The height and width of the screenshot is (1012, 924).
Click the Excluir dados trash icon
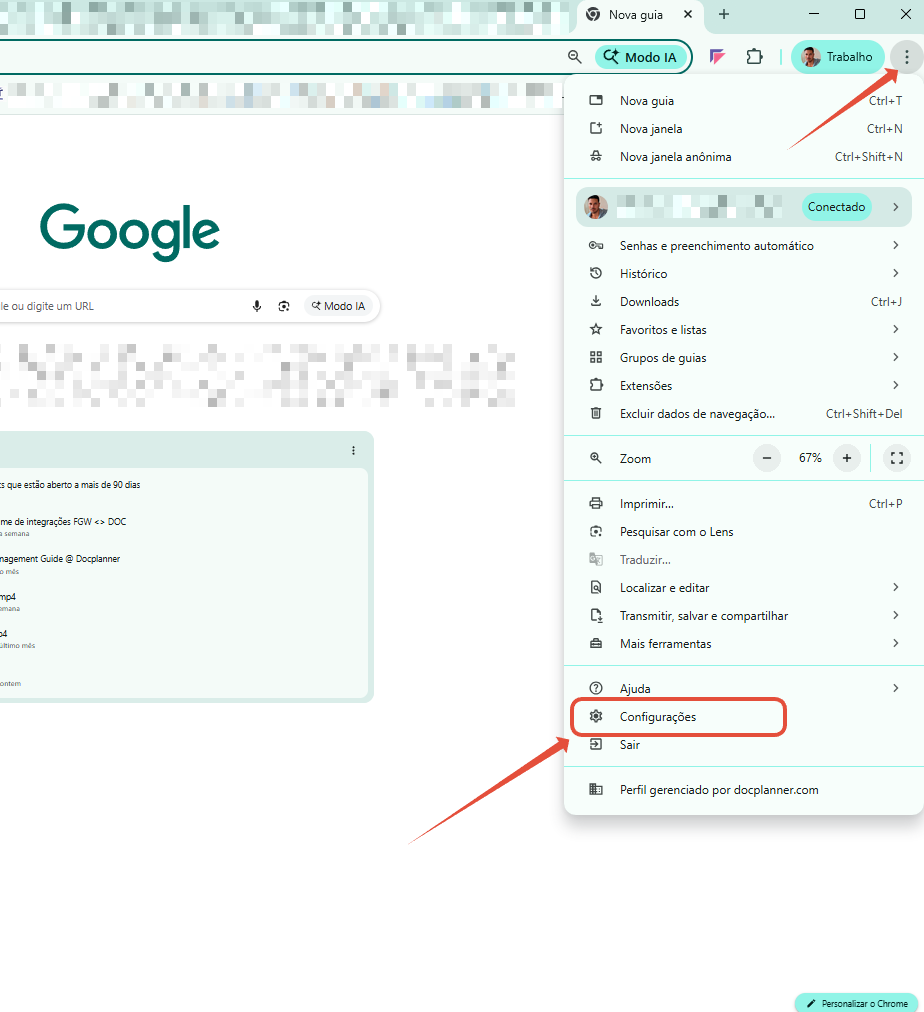pos(596,413)
